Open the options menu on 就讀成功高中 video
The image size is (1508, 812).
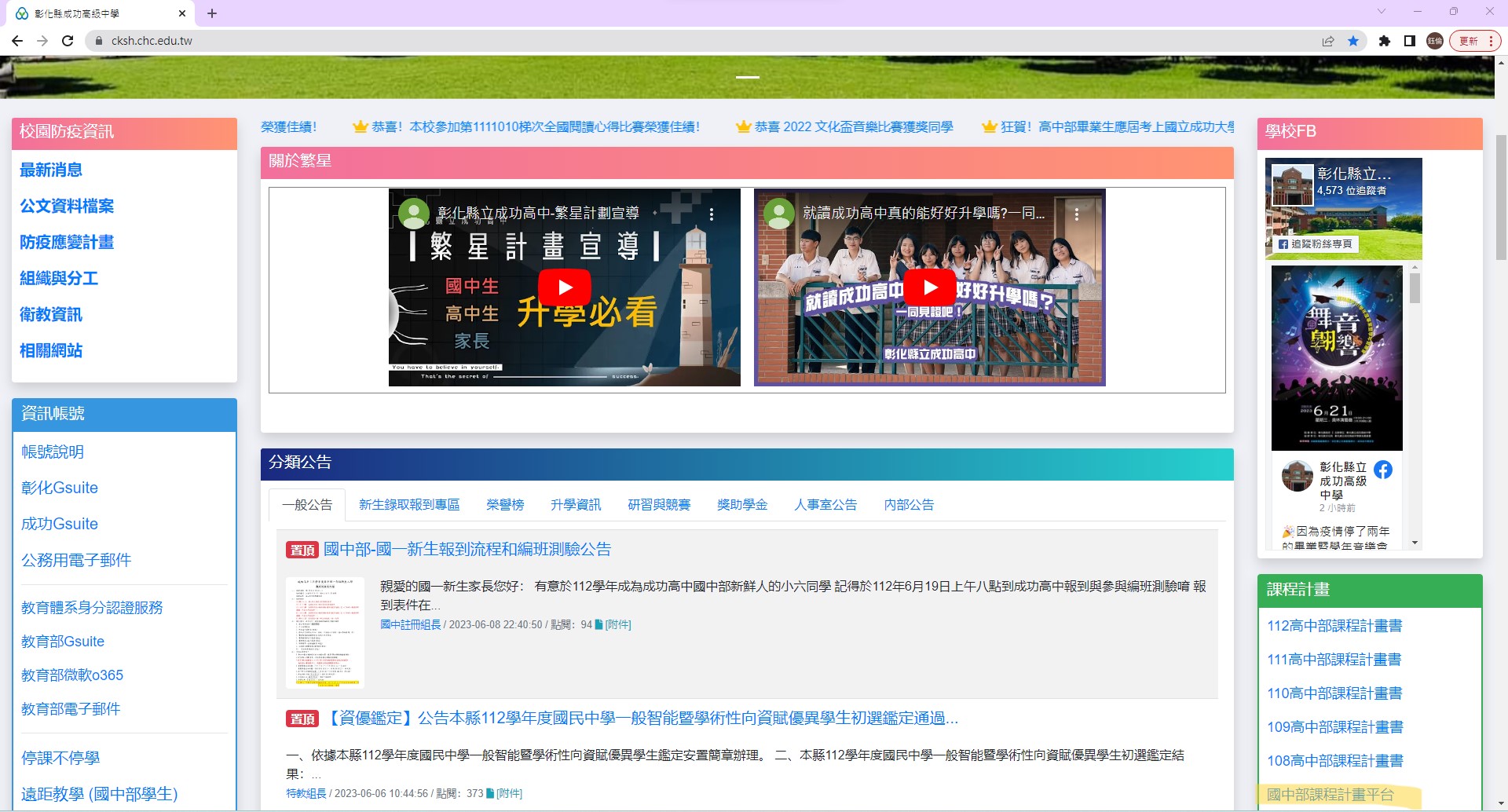pos(1076,214)
